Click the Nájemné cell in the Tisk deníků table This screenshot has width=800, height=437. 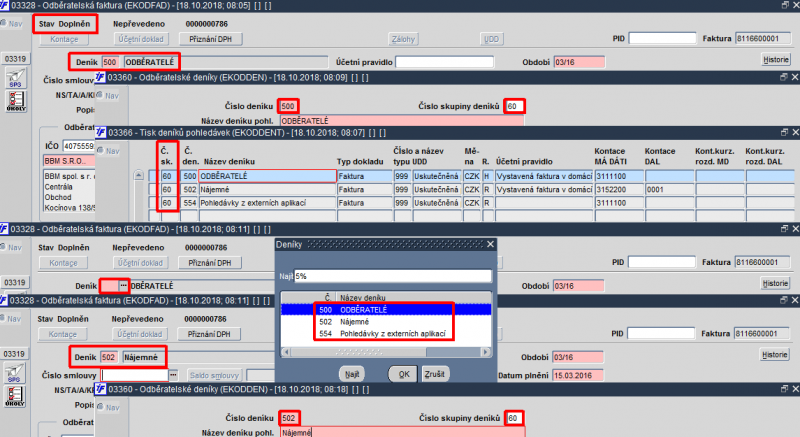(267, 189)
